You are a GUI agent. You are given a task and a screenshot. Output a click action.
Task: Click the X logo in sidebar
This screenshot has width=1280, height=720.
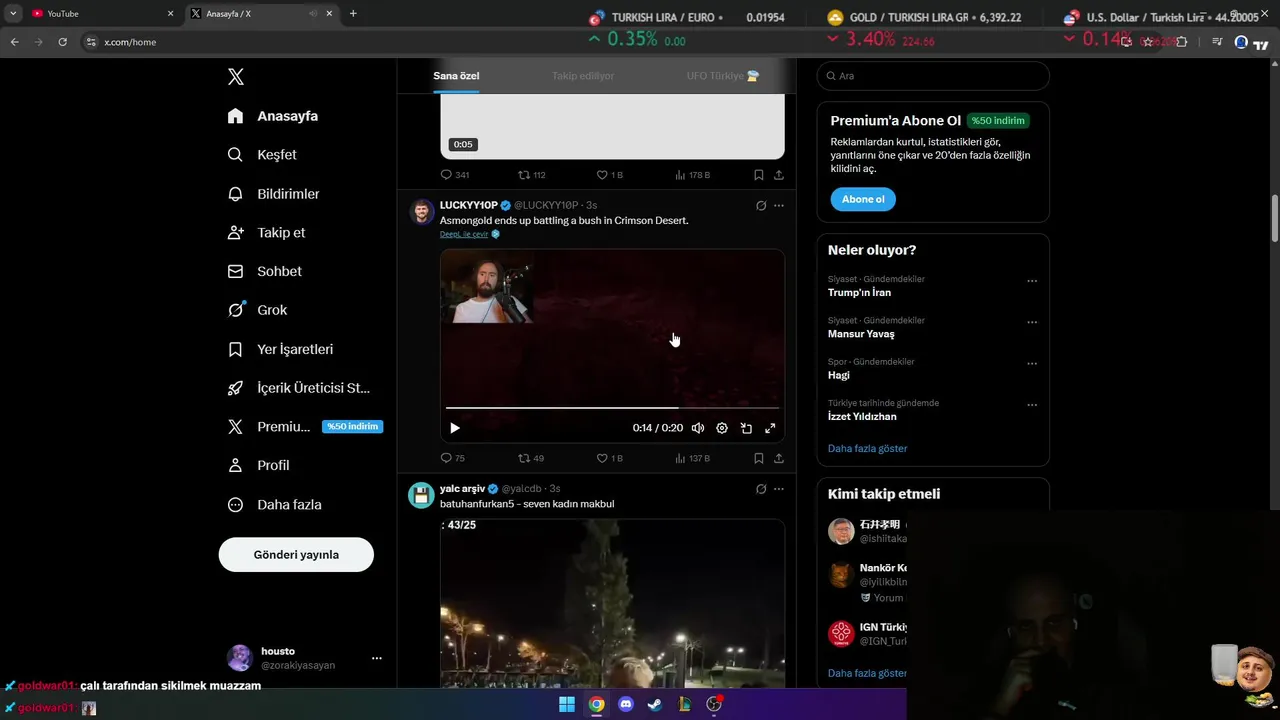coord(235,77)
